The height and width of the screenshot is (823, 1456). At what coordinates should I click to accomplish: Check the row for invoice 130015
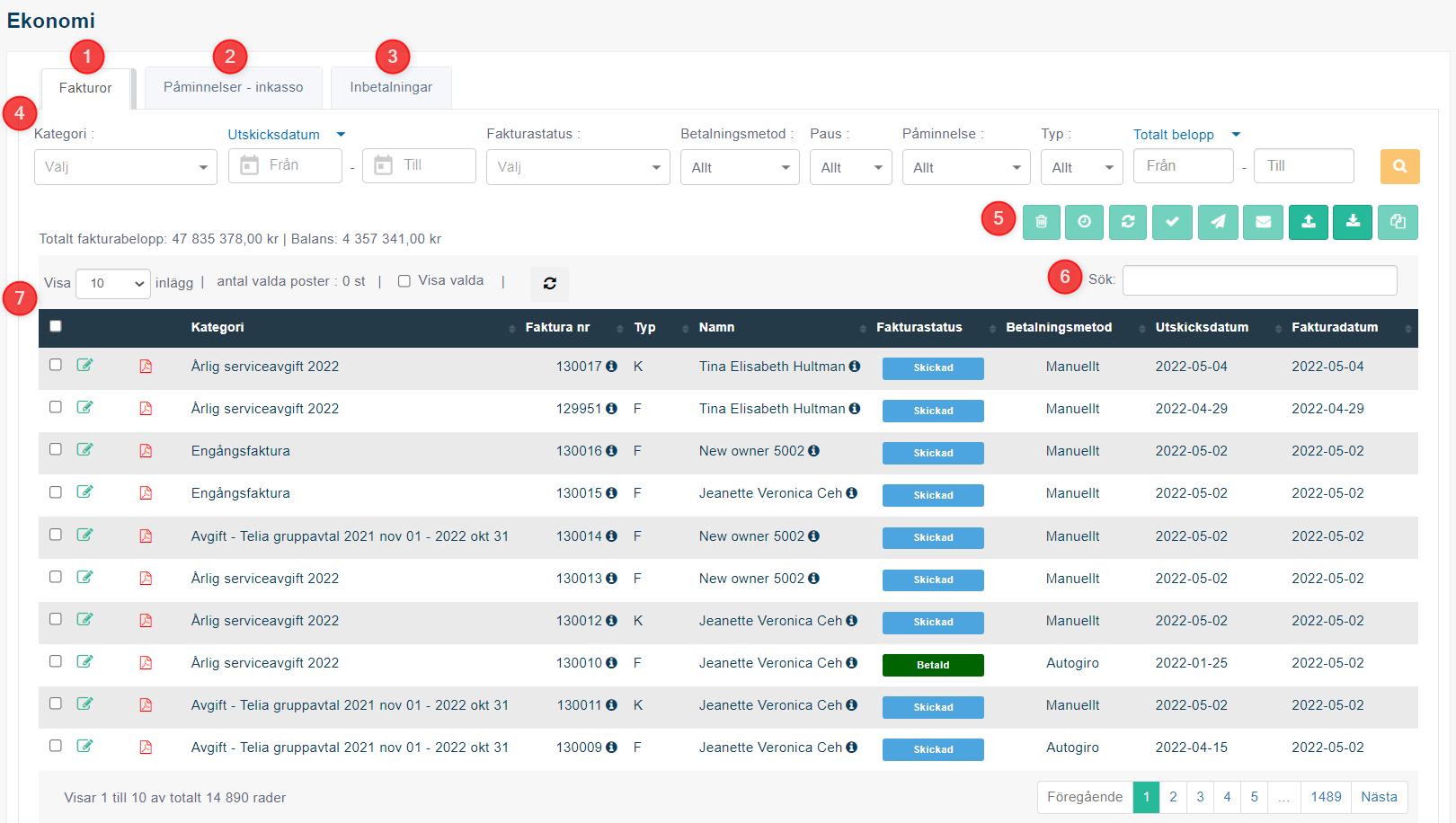pyautogui.click(x=56, y=492)
